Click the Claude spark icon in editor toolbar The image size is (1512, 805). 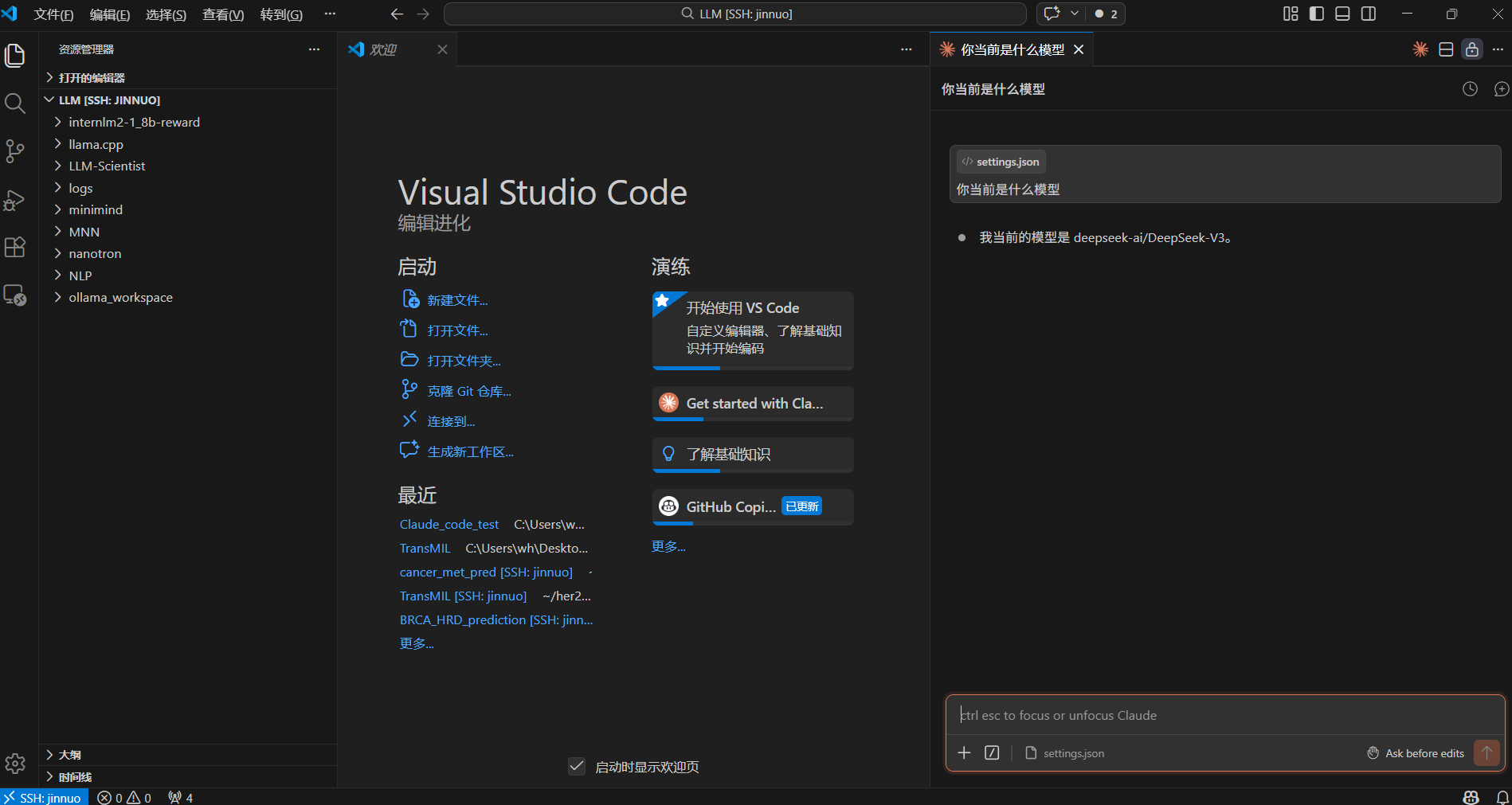[x=1420, y=49]
